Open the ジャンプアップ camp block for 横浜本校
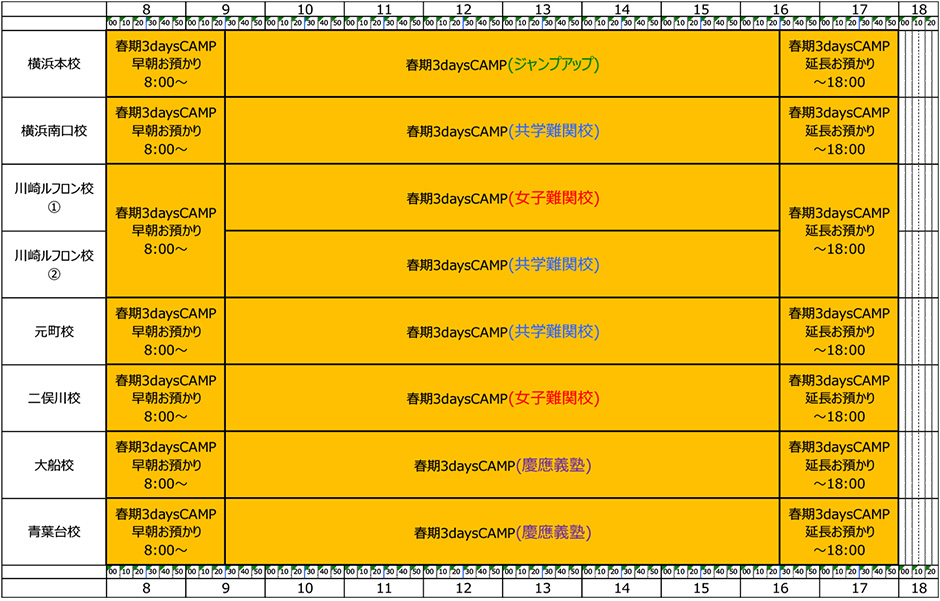 [502, 64]
